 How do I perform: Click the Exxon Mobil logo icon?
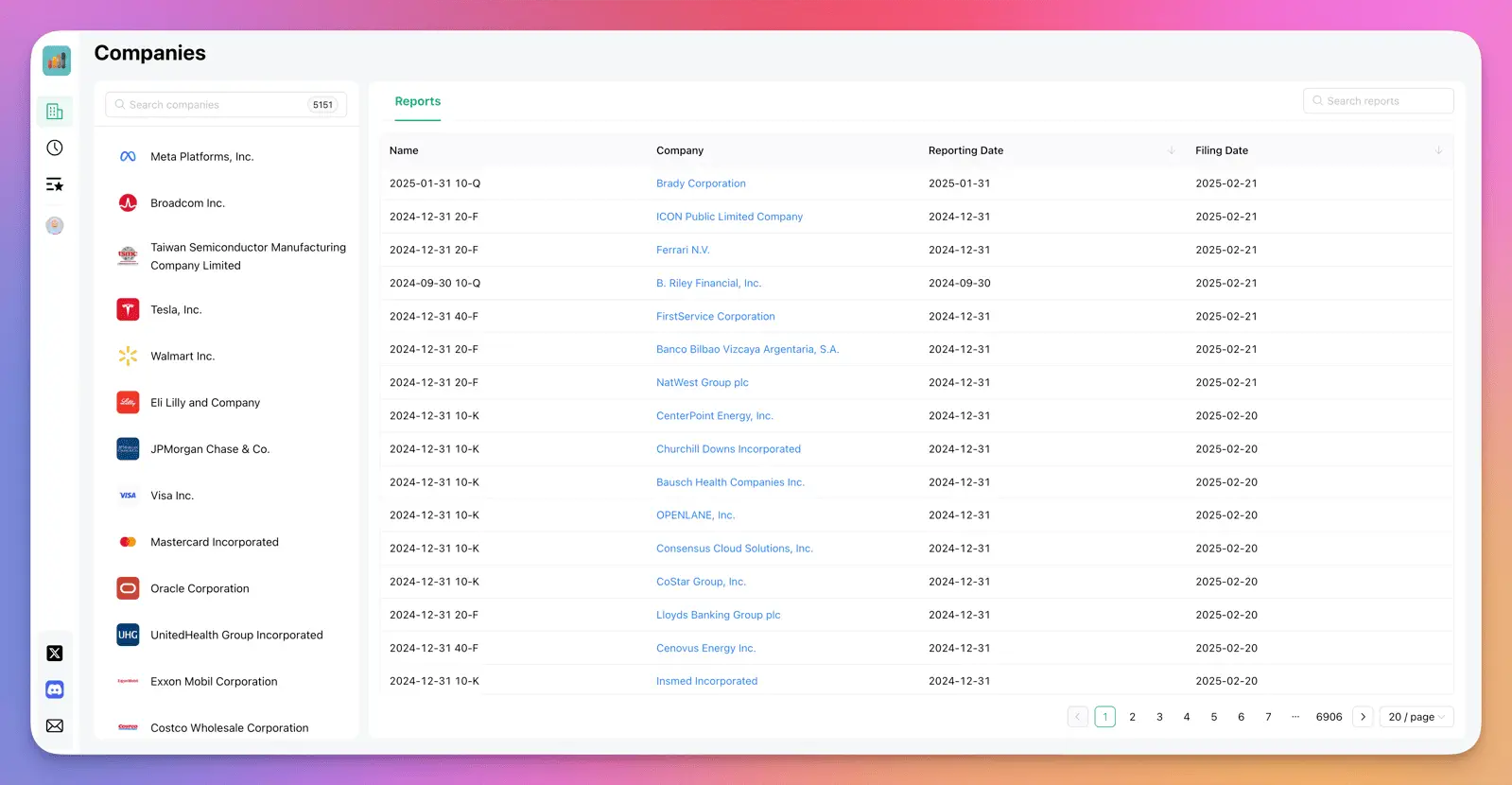pos(128,681)
